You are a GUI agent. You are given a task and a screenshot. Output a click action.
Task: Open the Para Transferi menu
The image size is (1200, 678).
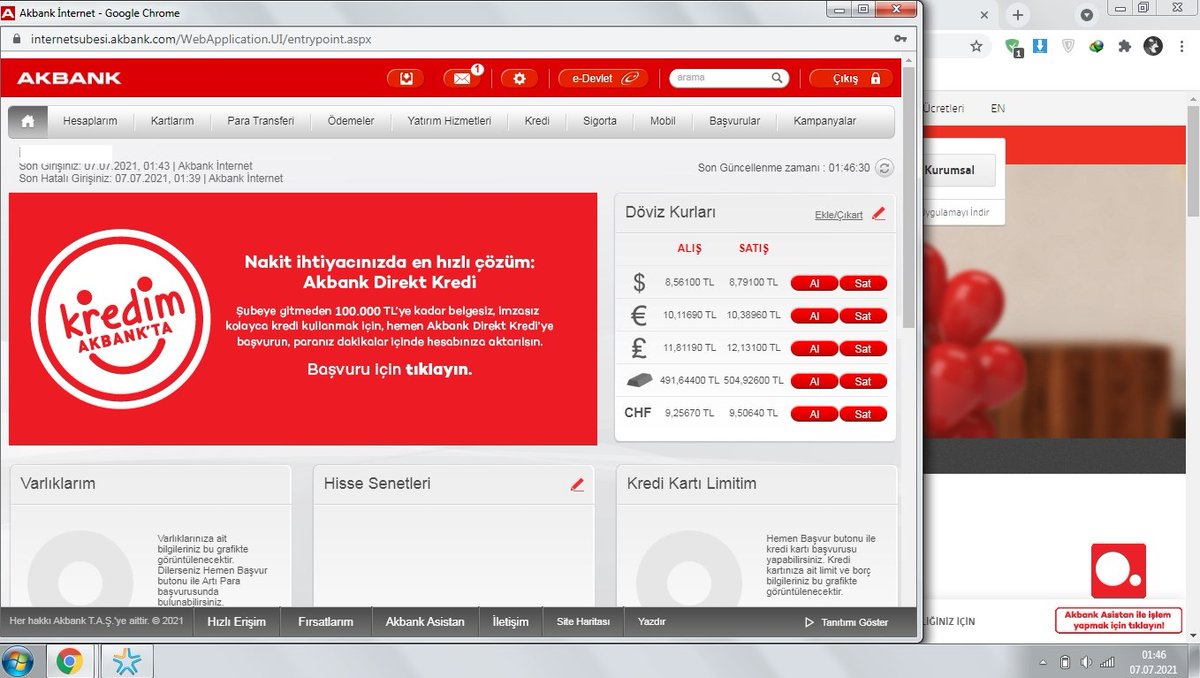click(x=261, y=121)
